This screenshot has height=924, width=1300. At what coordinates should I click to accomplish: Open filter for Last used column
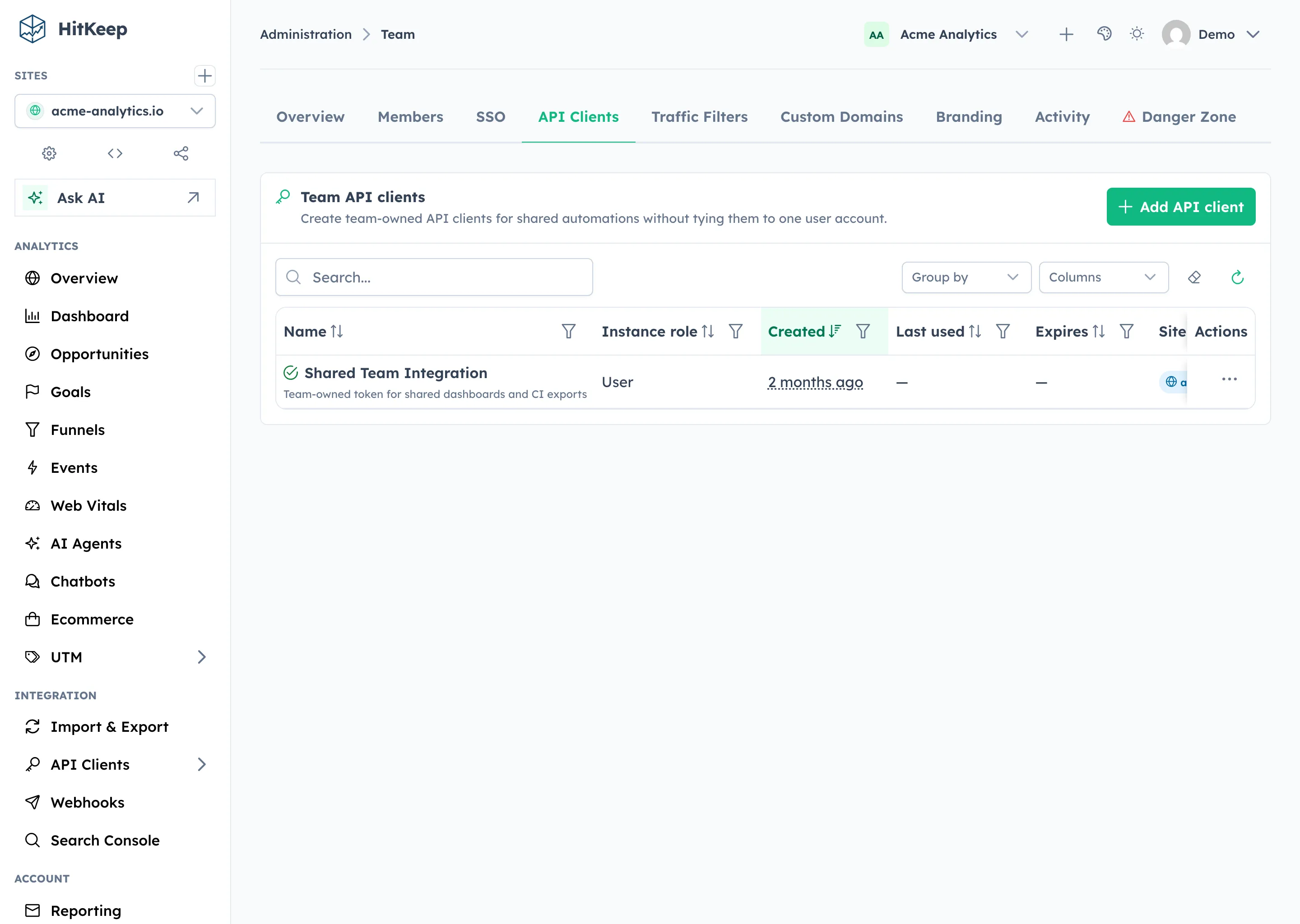(x=1003, y=331)
